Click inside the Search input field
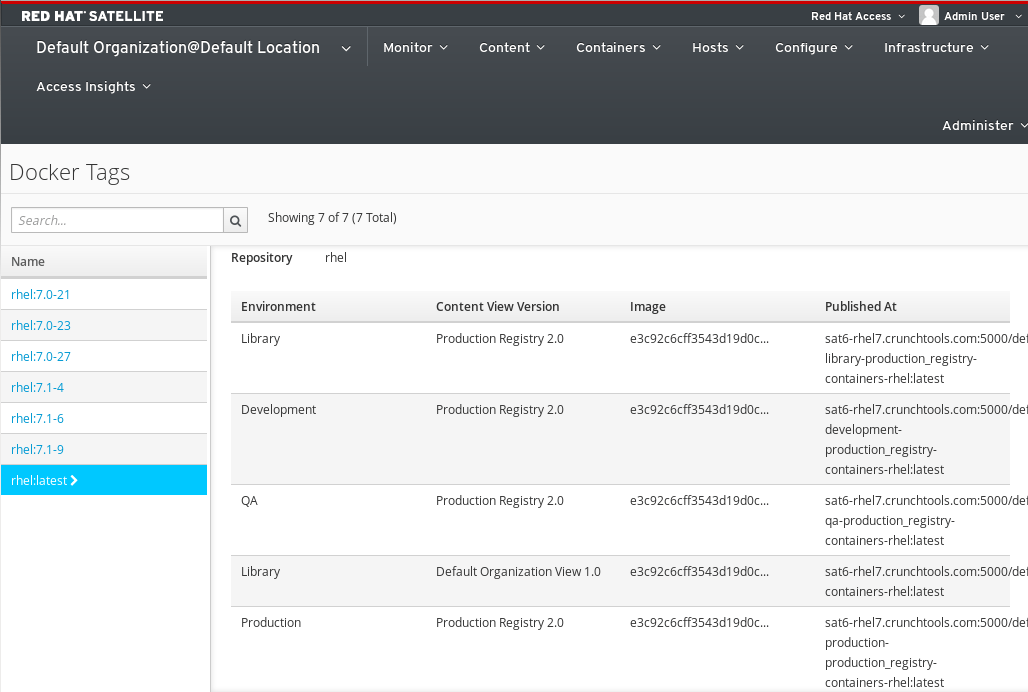Screen dimensions: 1028x692 115,220
